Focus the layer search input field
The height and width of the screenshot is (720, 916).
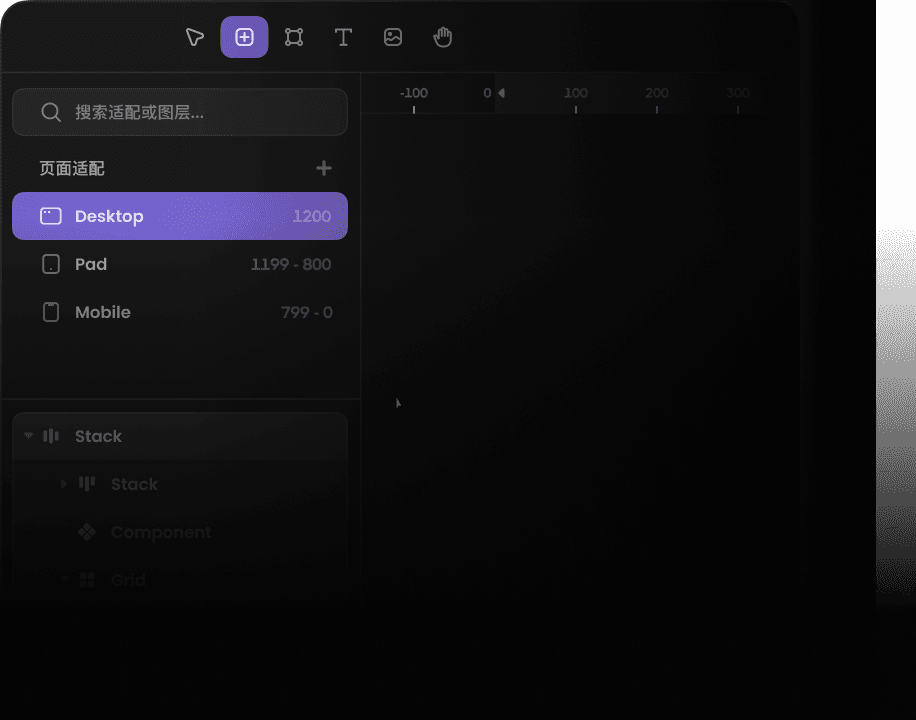(190, 112)
